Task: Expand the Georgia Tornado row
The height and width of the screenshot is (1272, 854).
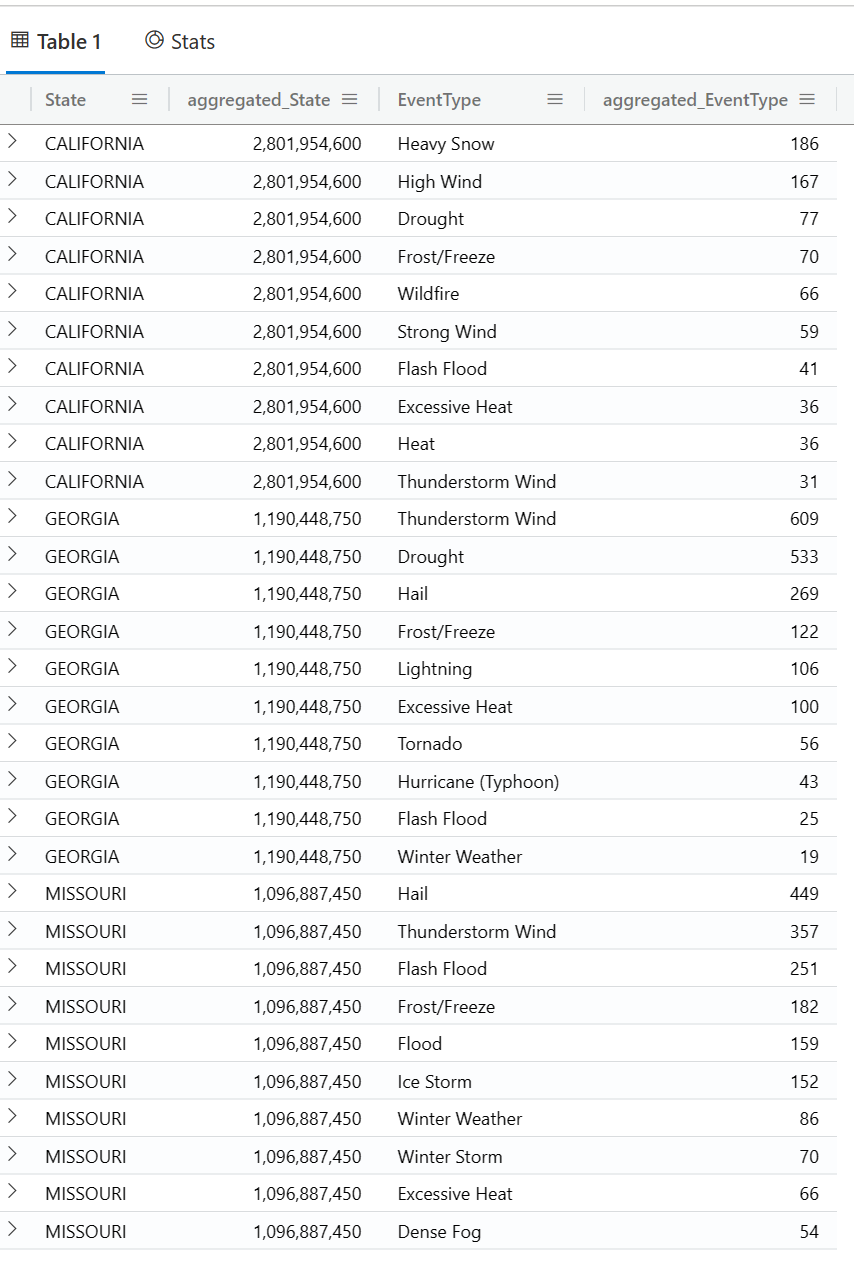Action: tap(12, 742)
